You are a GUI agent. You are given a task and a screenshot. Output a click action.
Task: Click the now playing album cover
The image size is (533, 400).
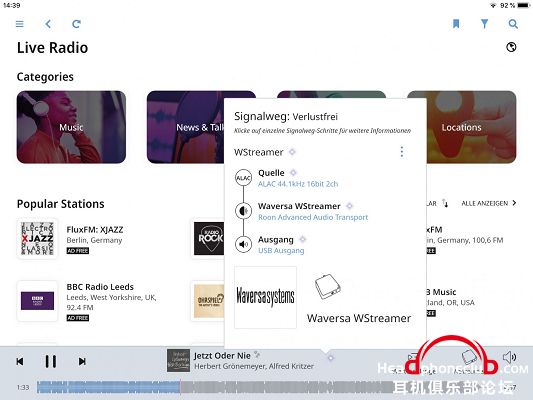tap(178, 361)
